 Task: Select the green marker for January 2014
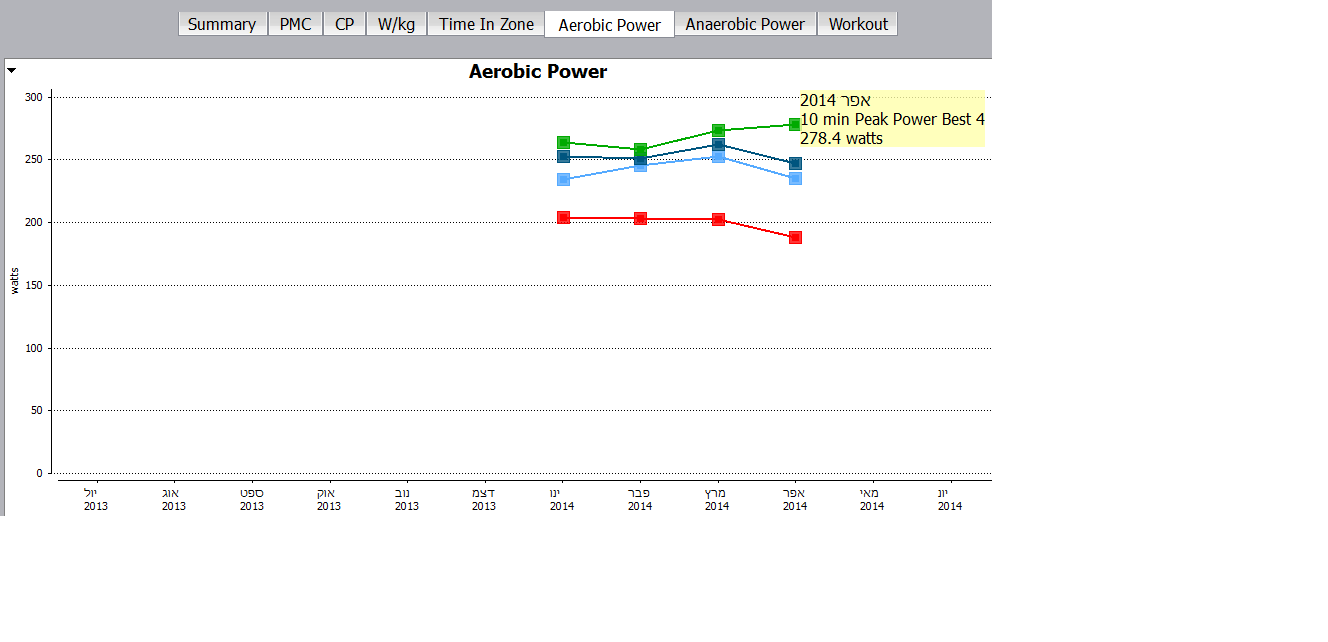(x=563, y=143)
